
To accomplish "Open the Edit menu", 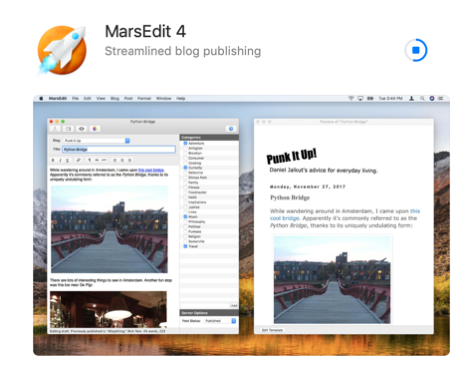I will pyautogui.click(x=87, y=98).
